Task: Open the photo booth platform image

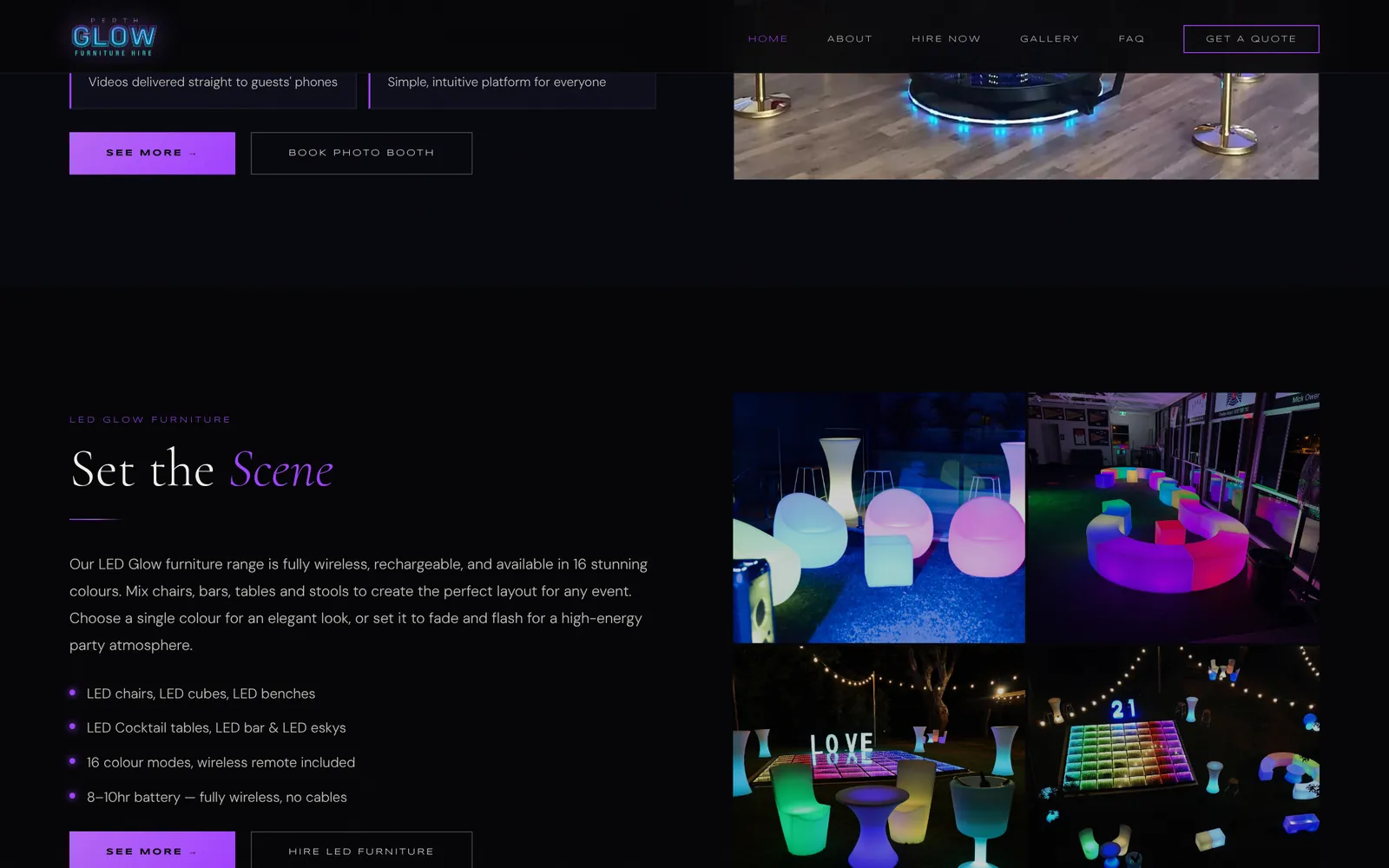Action: pos(1026,126)
